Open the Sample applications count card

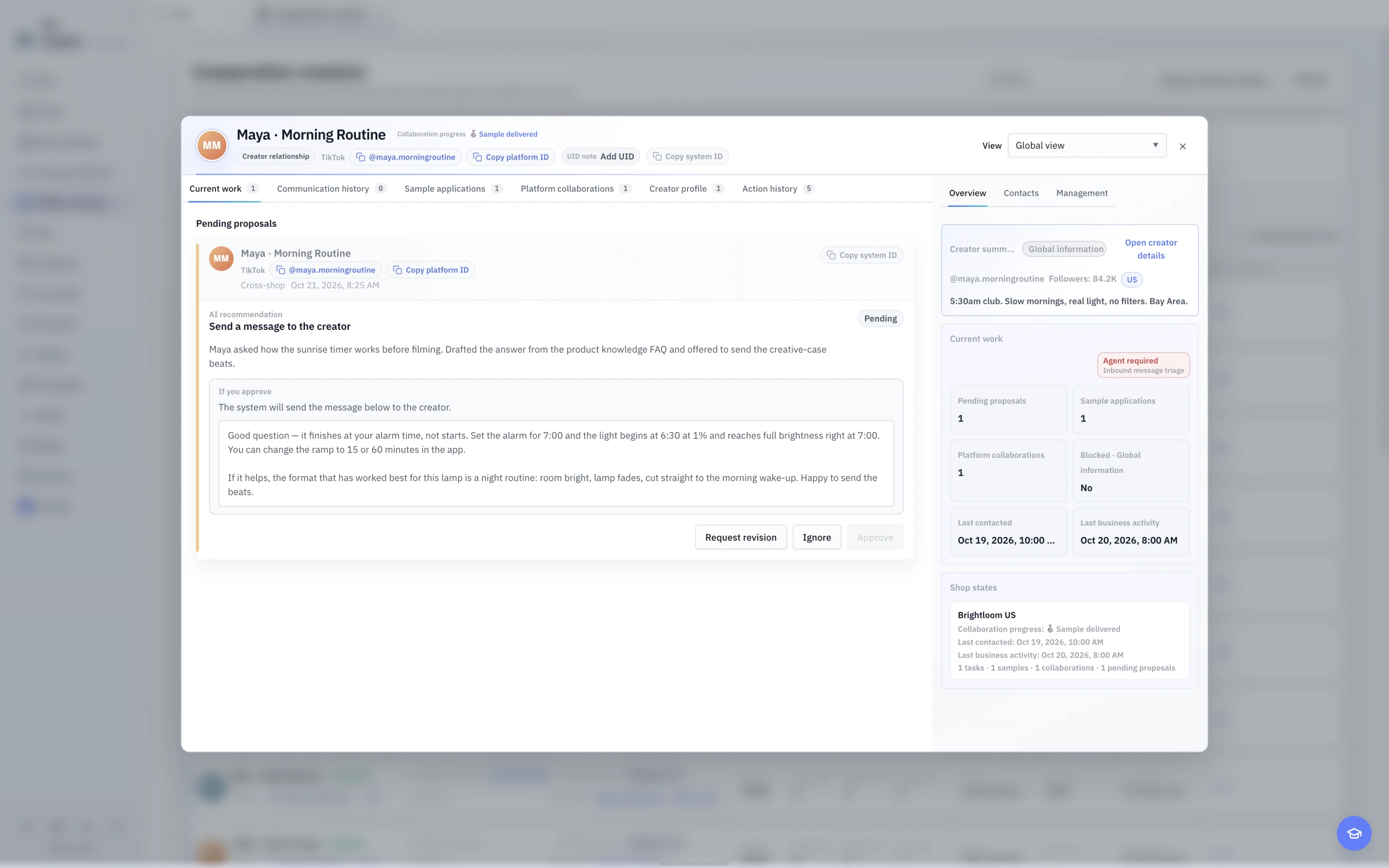(1131, 410)
